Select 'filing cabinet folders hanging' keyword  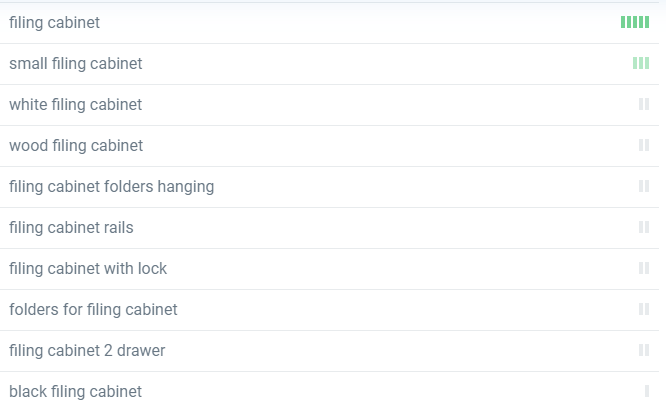[111, 186]
